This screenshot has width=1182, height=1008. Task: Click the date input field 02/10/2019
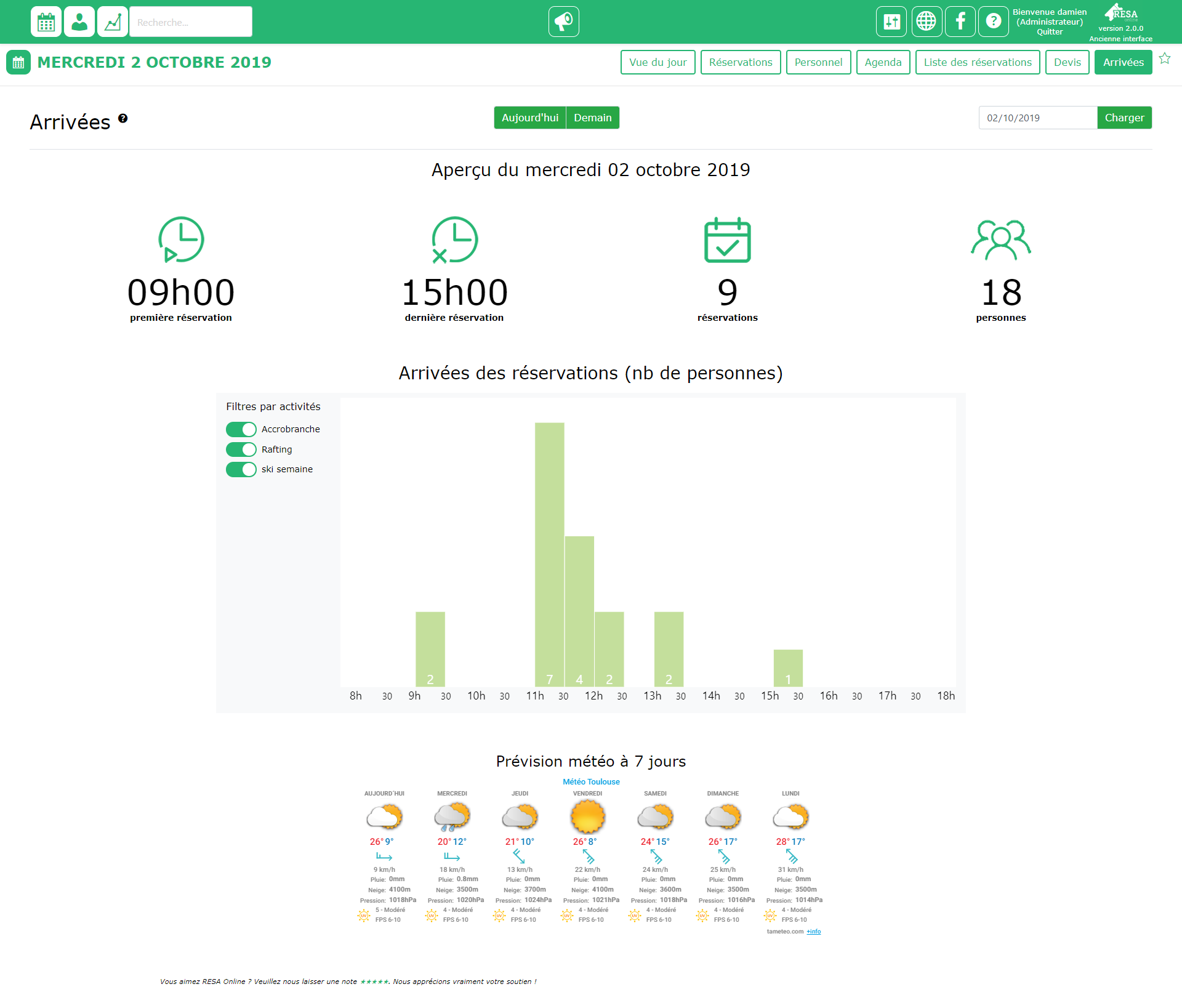1037,118
